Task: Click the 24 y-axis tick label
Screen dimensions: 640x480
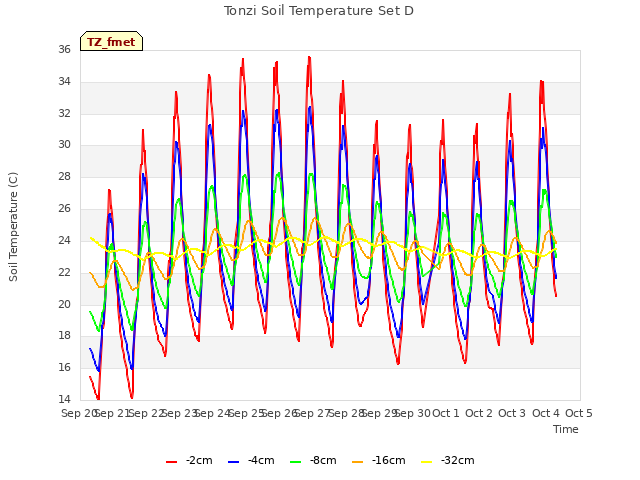Action: pos(64,240)
